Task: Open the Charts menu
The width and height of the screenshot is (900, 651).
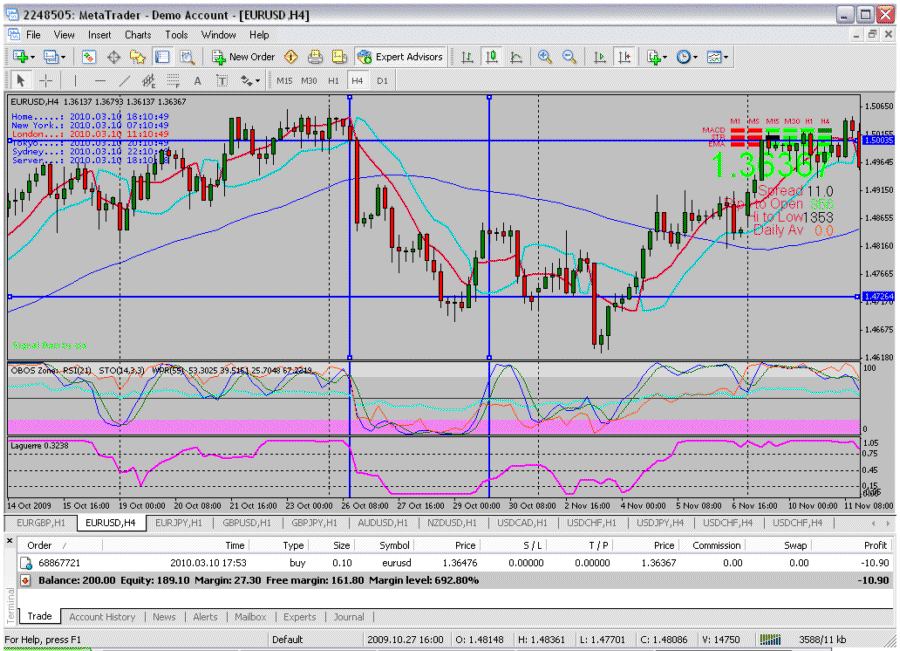Action: (x=138, y=34)
